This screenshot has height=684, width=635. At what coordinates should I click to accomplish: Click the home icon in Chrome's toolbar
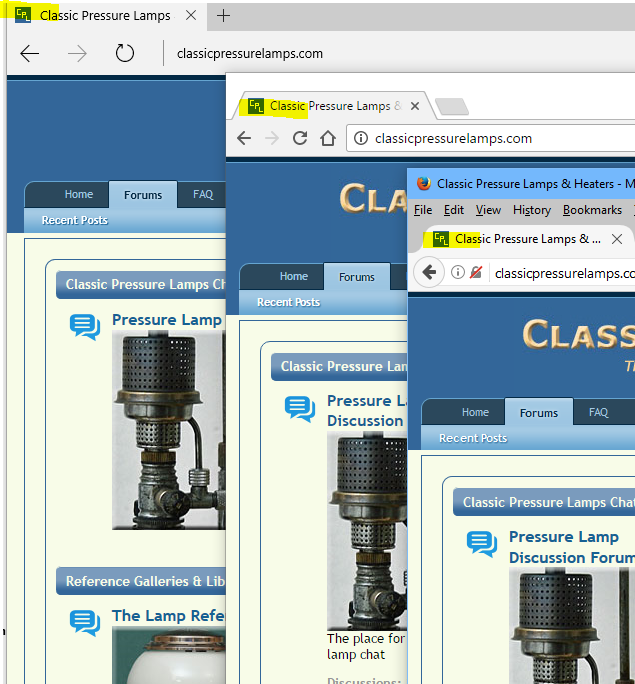click(327, 139)
